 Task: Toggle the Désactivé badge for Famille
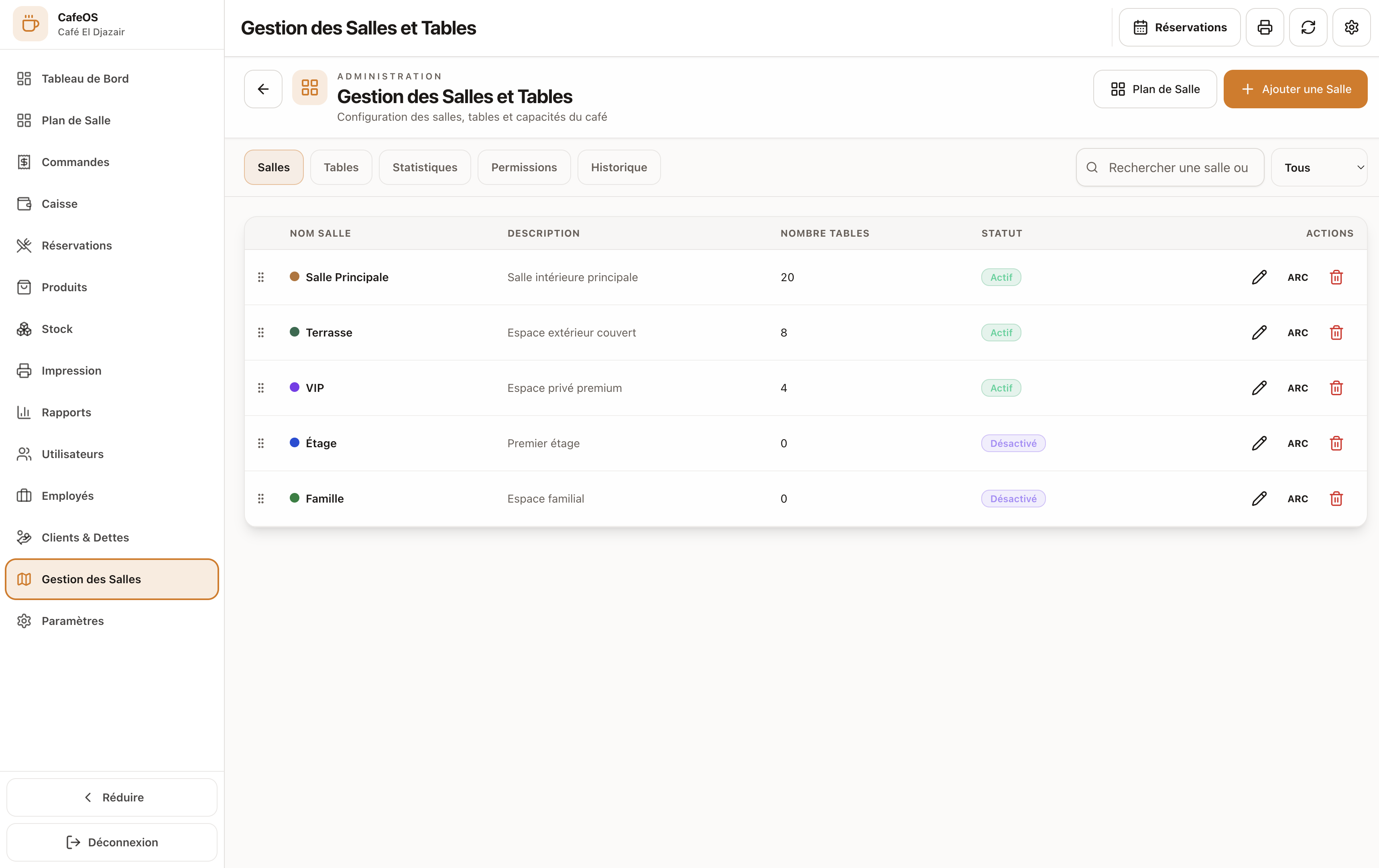[x=1013, y=499]
